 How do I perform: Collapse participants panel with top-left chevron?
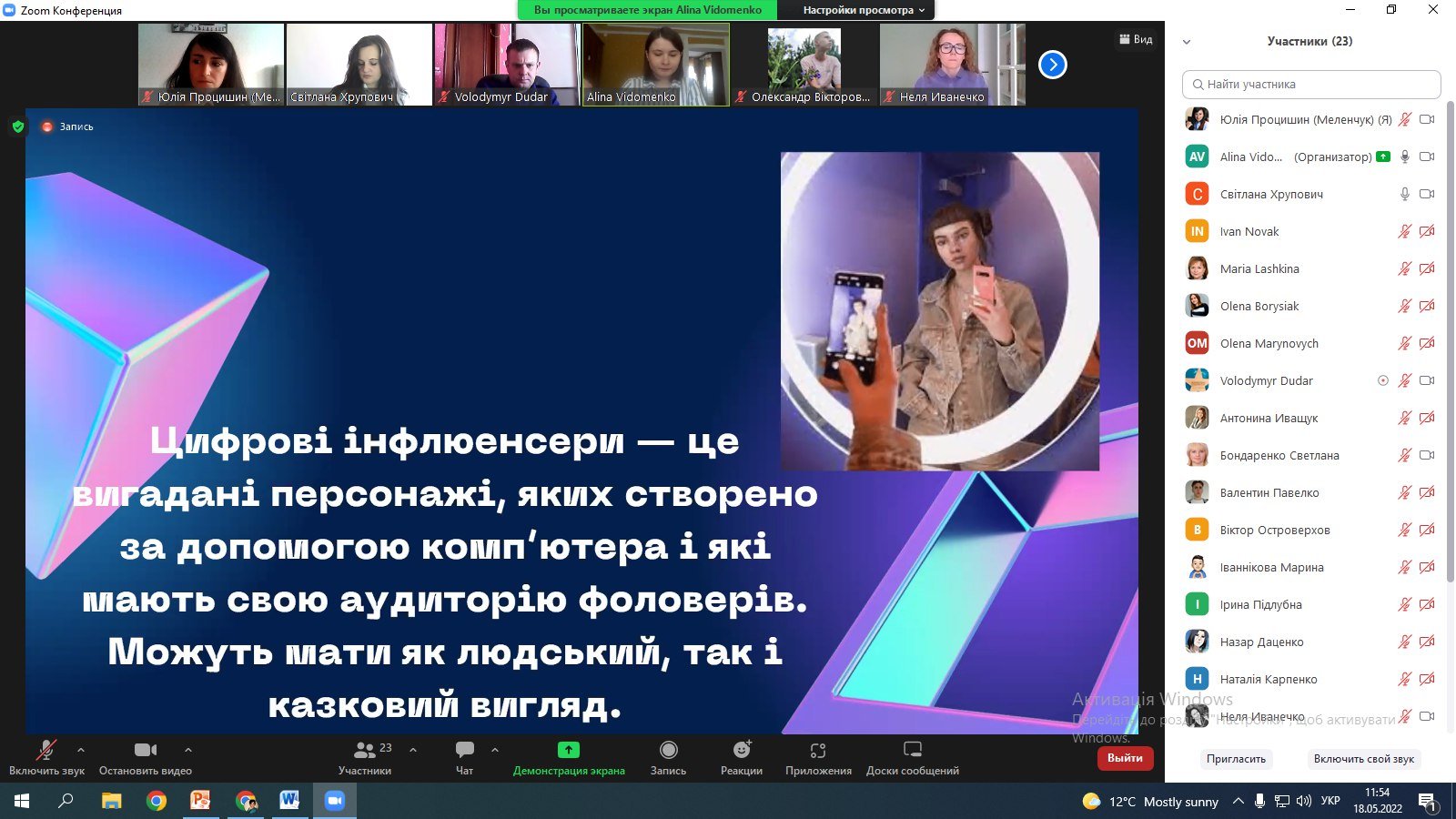1187,42
